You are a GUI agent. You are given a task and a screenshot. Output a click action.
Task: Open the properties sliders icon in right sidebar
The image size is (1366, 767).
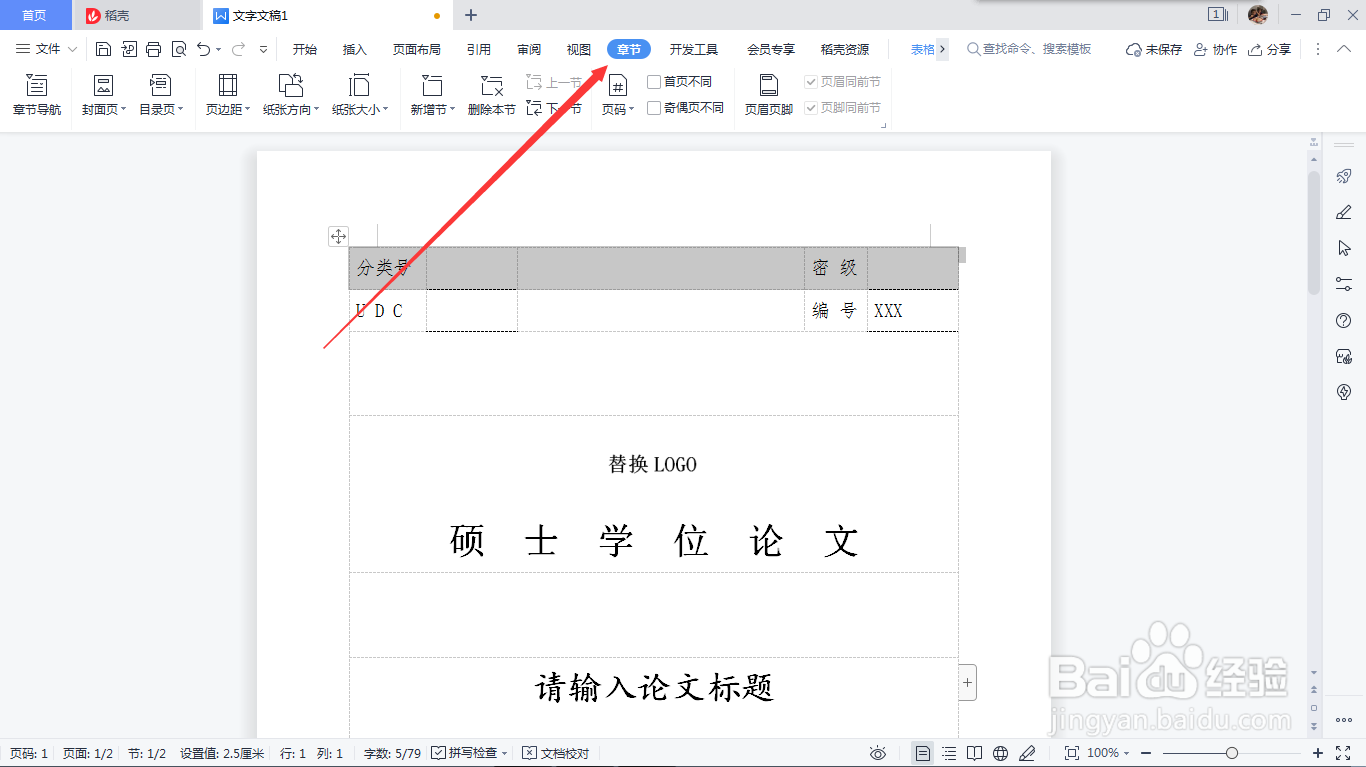(1344, 284)
